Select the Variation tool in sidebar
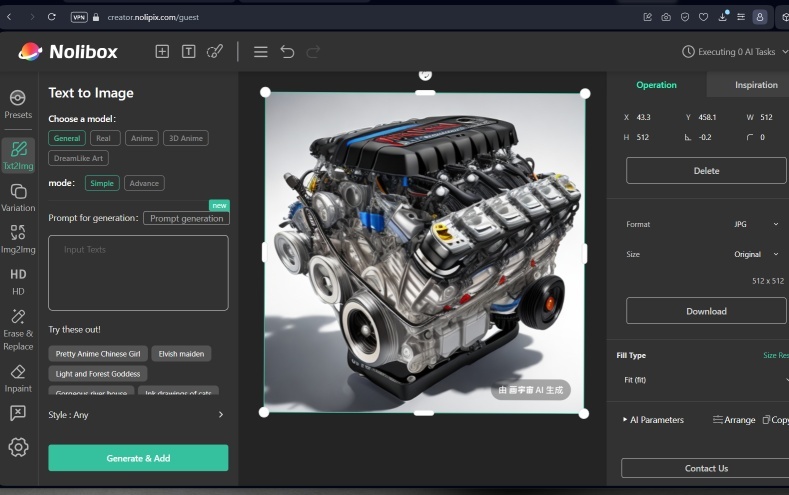 pyautogui.click(x=18, y=197)
